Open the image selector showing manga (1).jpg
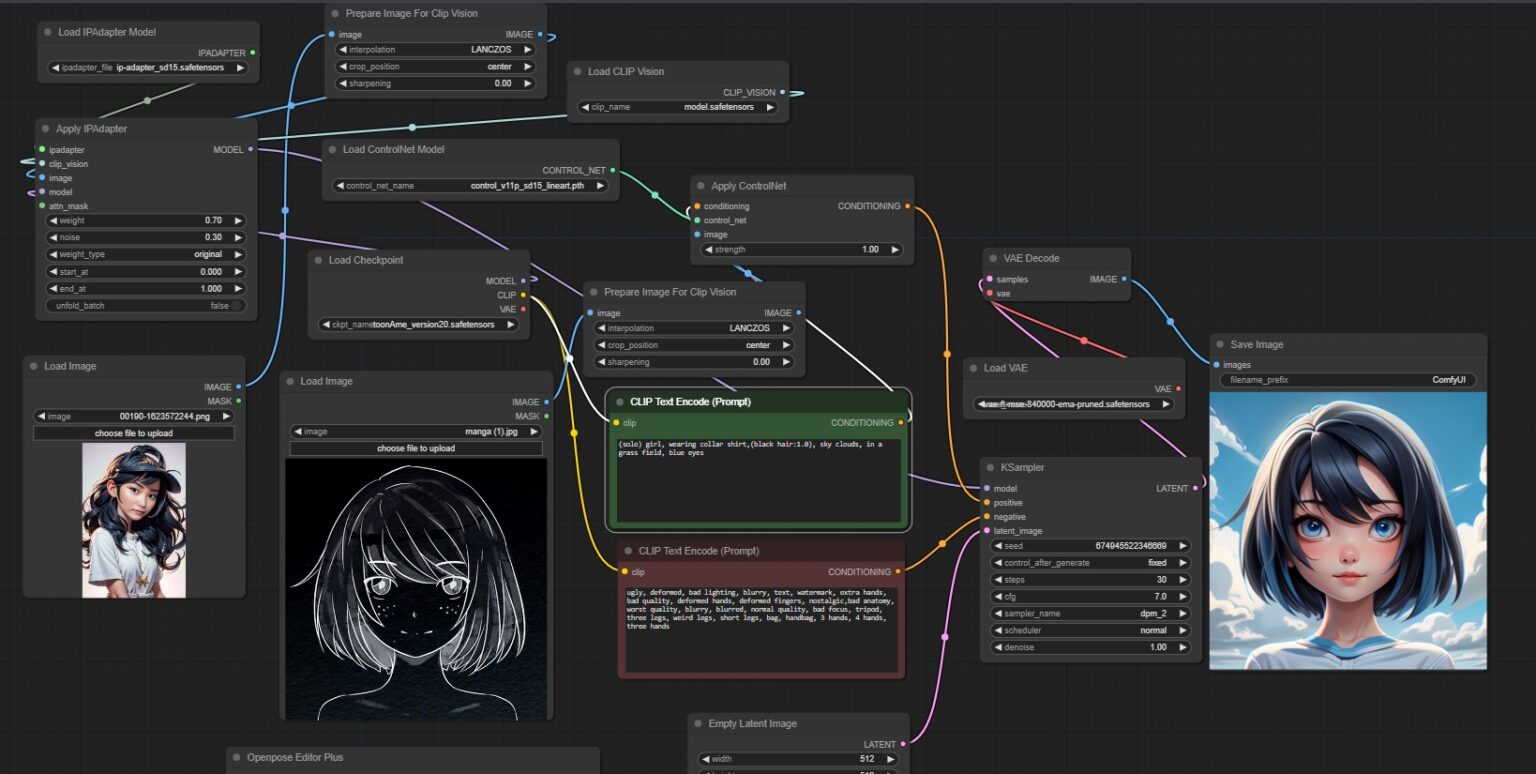This screenshot has width=1536, height=774. coord(416,432)
